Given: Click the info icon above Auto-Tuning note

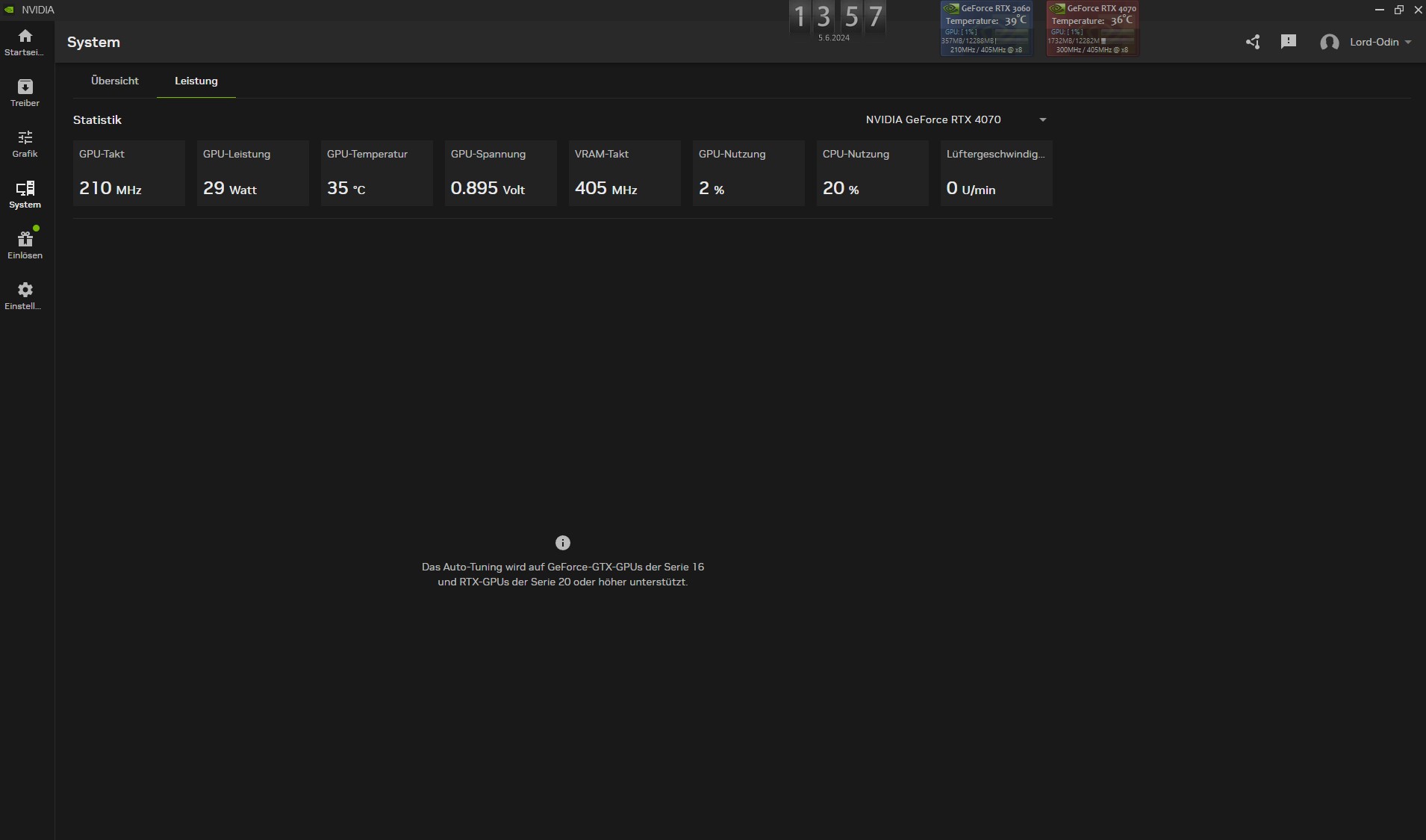Looking at the screenshot, I should click(x=563, y=543).
